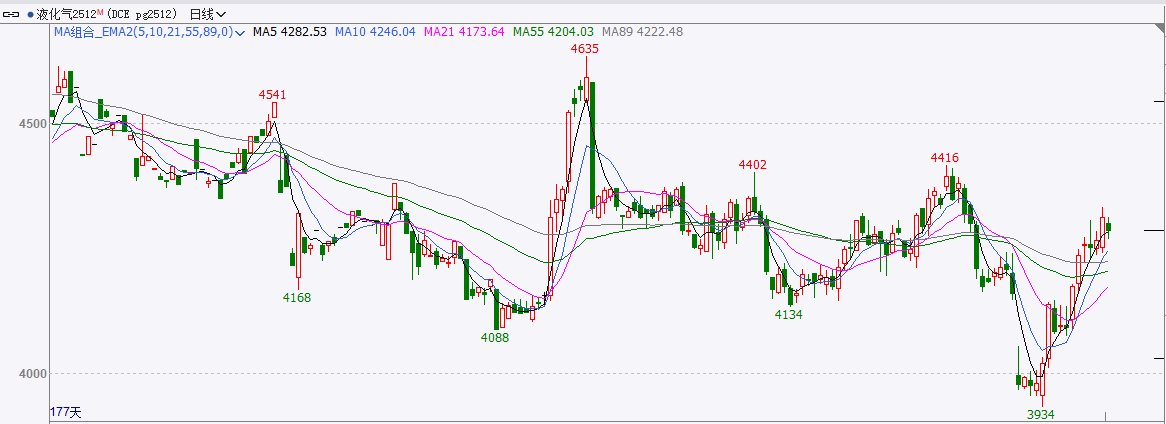Expand the MA组合_EMA2 indicator dropdown arrow
The height and width of the screenshot is (424, 1166).
240,32
